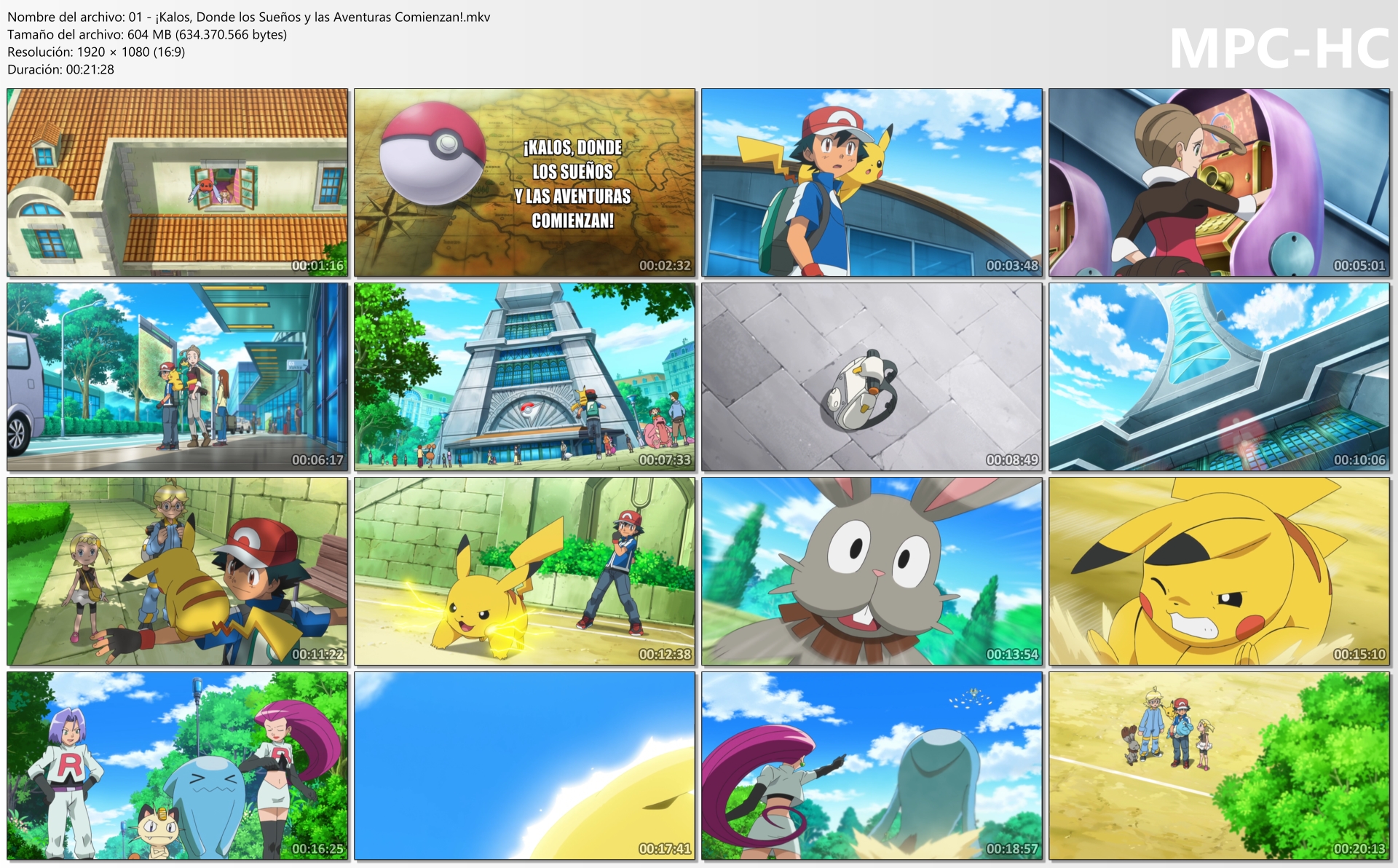Click the timestamp 00:13:54

pos(1012,655)
